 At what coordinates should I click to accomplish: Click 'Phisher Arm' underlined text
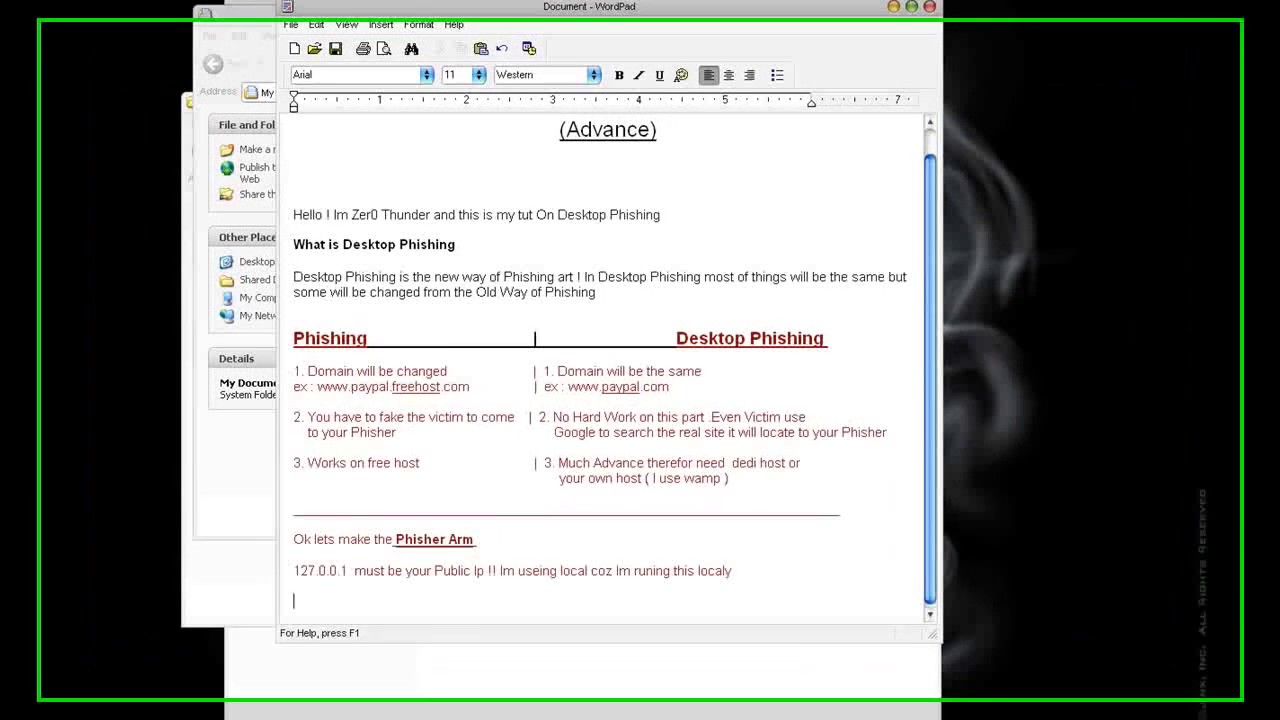434,539
